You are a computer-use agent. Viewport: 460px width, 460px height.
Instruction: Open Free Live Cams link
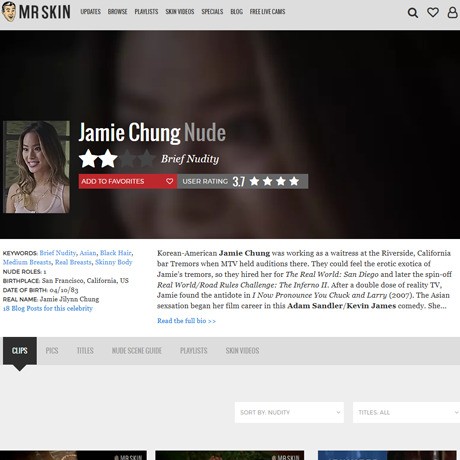click(x=267, y=12)
